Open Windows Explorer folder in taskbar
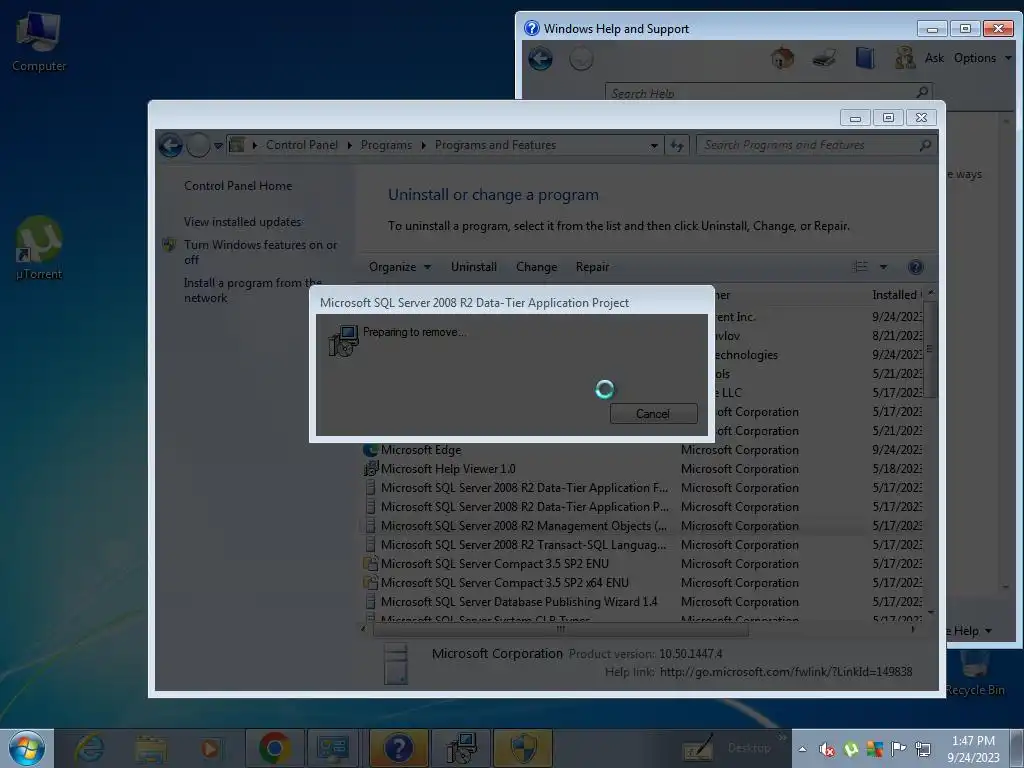Viewport: 1024px width, 768px height. coord(150,749)
